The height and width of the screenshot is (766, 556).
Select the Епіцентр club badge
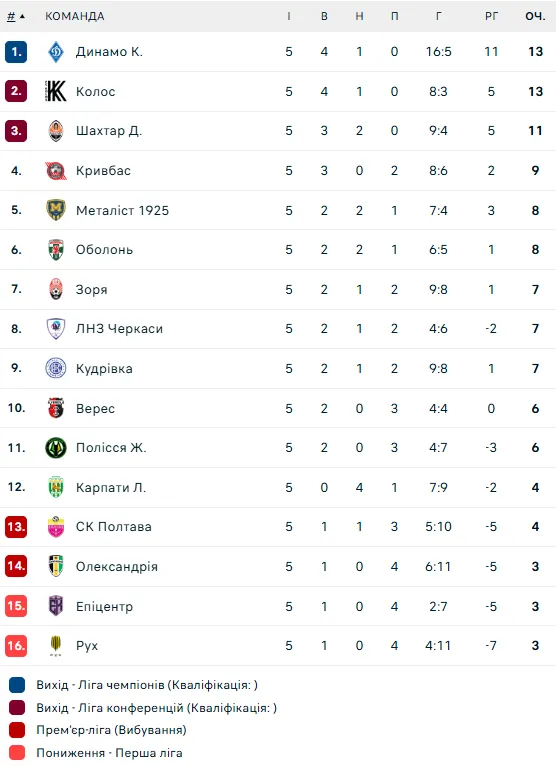(x=56, y=606)
